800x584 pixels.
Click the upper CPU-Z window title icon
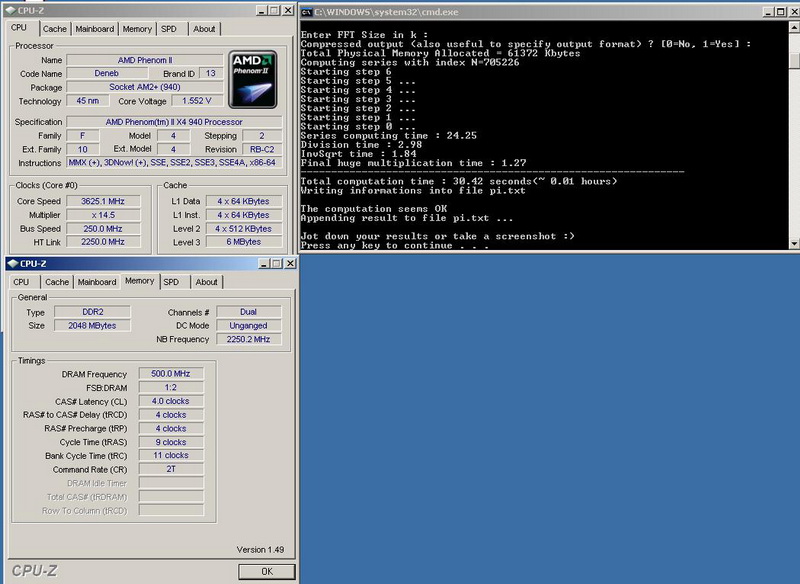pyautogui.click(x=11, y=10)
